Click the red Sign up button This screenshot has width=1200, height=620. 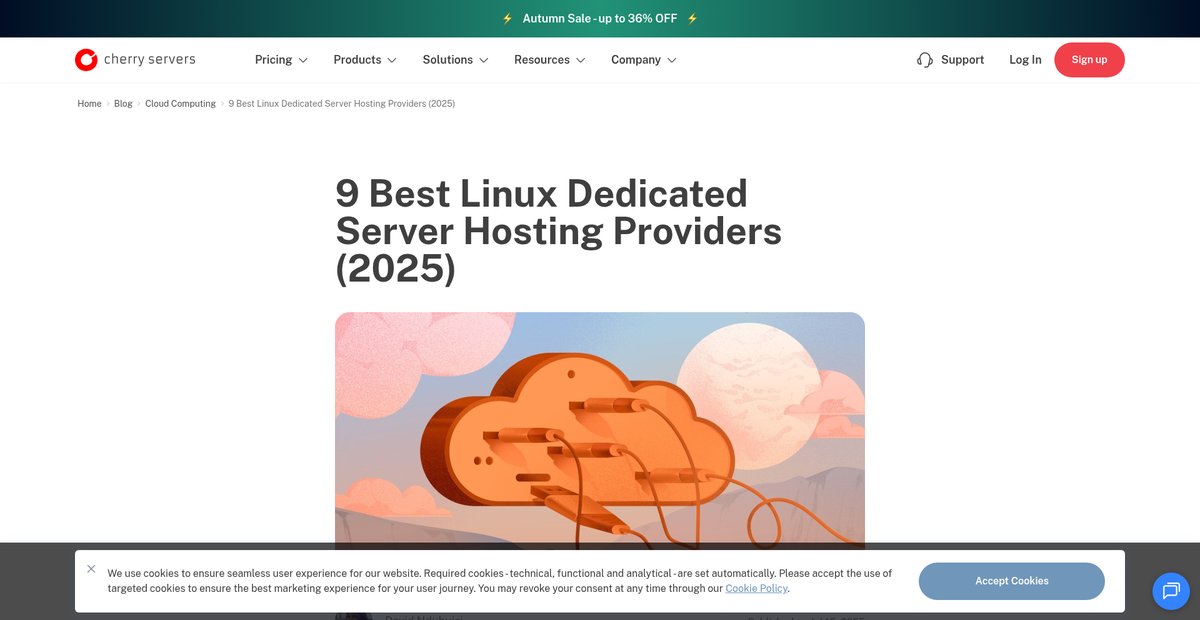pyautogui.click(x=1089, y=60)
